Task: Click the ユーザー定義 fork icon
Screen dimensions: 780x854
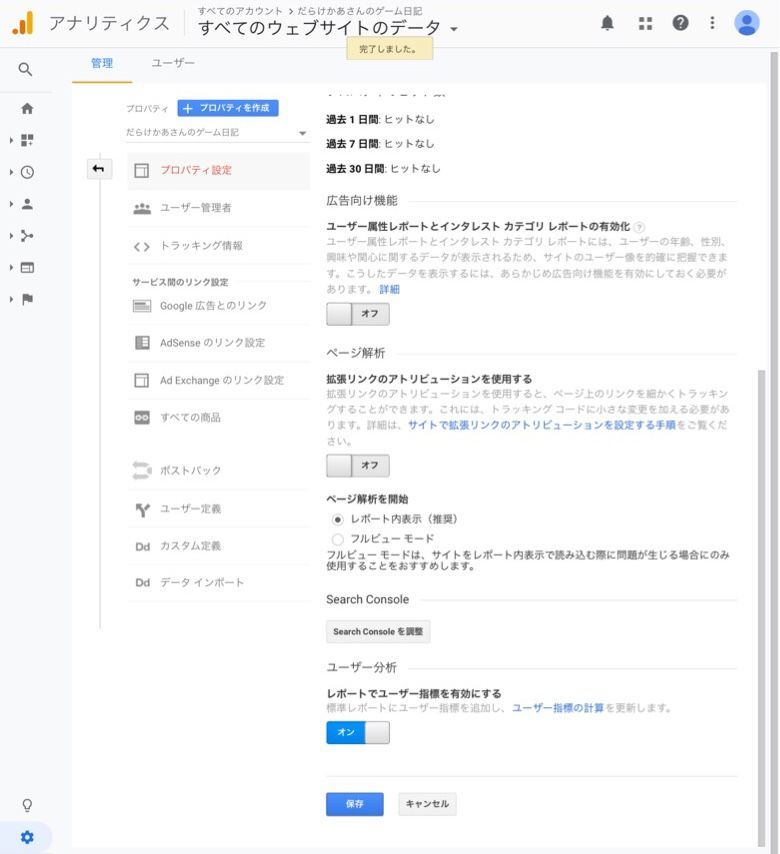Action: 143,510
